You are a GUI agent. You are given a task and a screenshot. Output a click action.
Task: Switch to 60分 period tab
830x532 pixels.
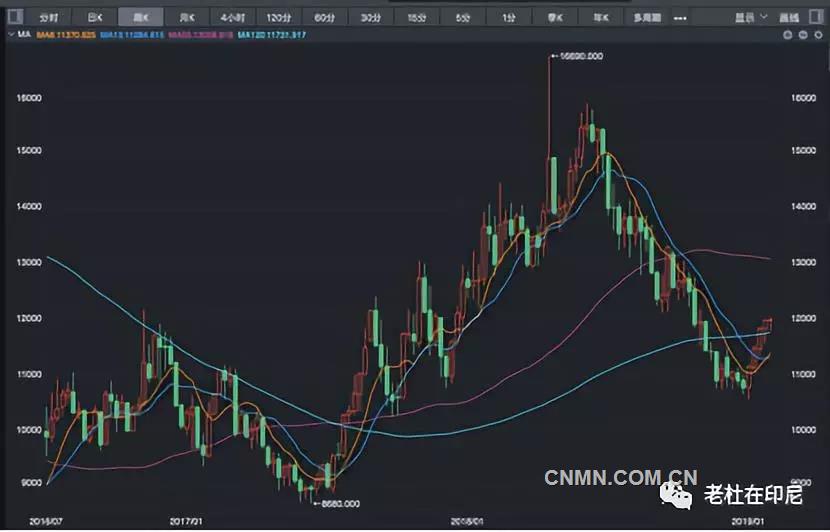[x=324, y=18]
